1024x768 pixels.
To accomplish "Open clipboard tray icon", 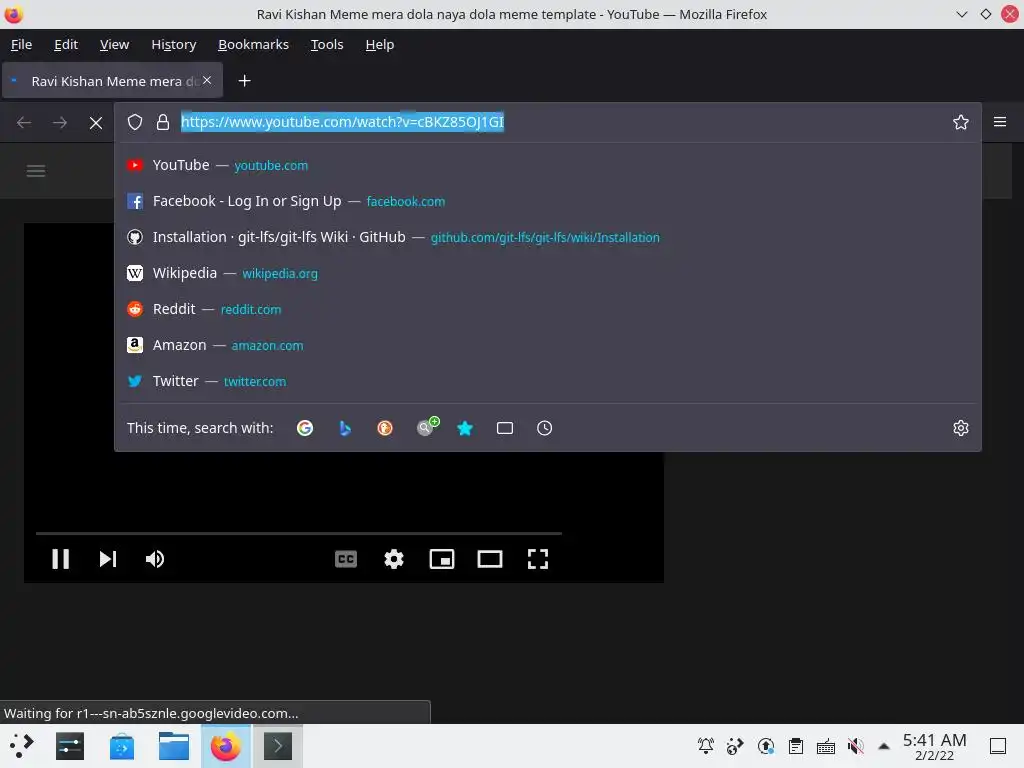I will click(795, 746).
